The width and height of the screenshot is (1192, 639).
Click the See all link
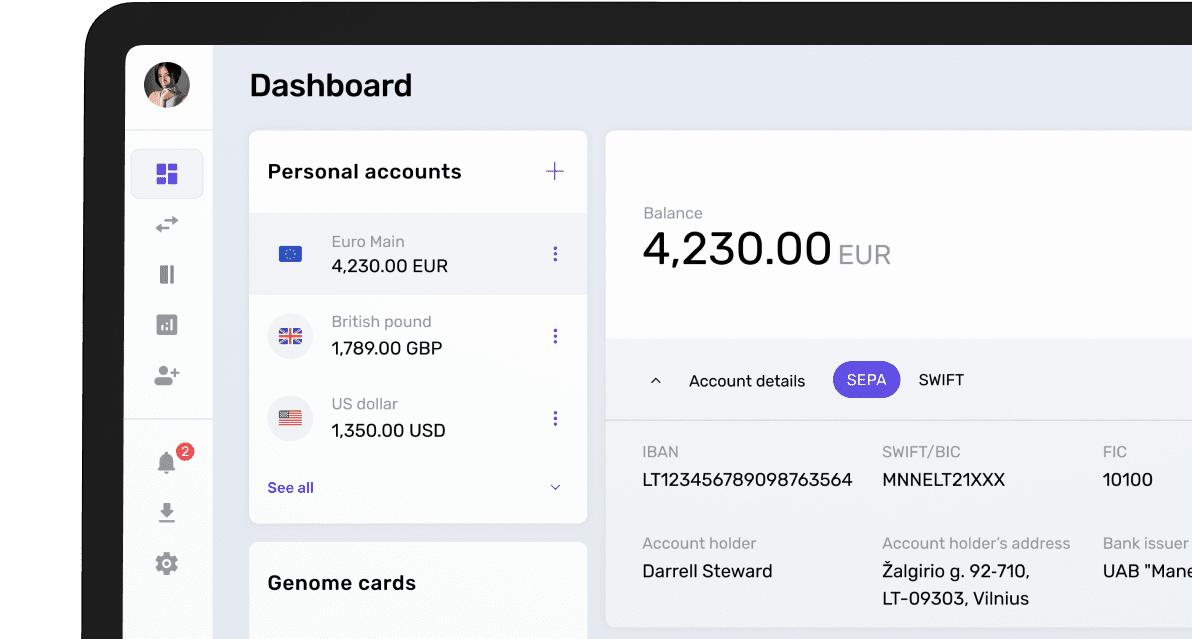(291, 488)
